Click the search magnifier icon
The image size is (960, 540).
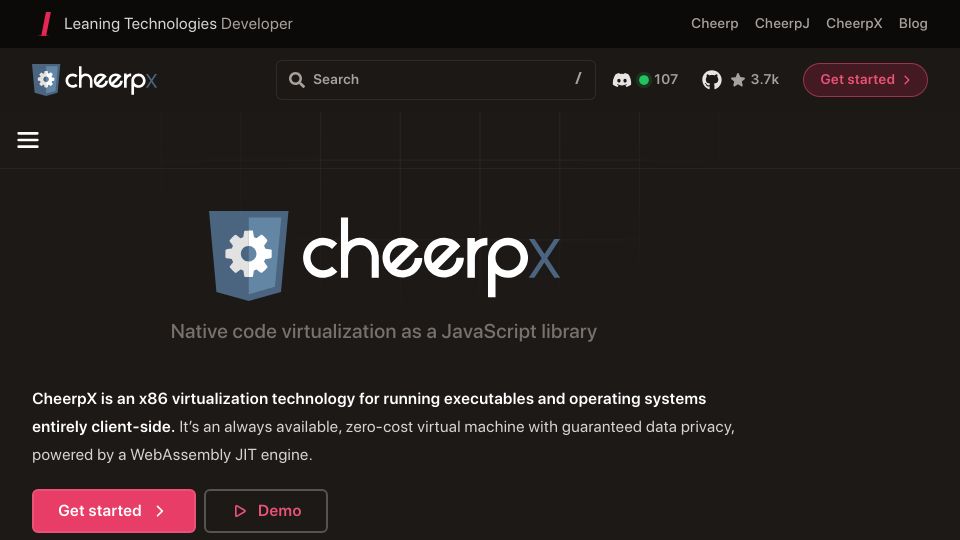click(297, 80)
